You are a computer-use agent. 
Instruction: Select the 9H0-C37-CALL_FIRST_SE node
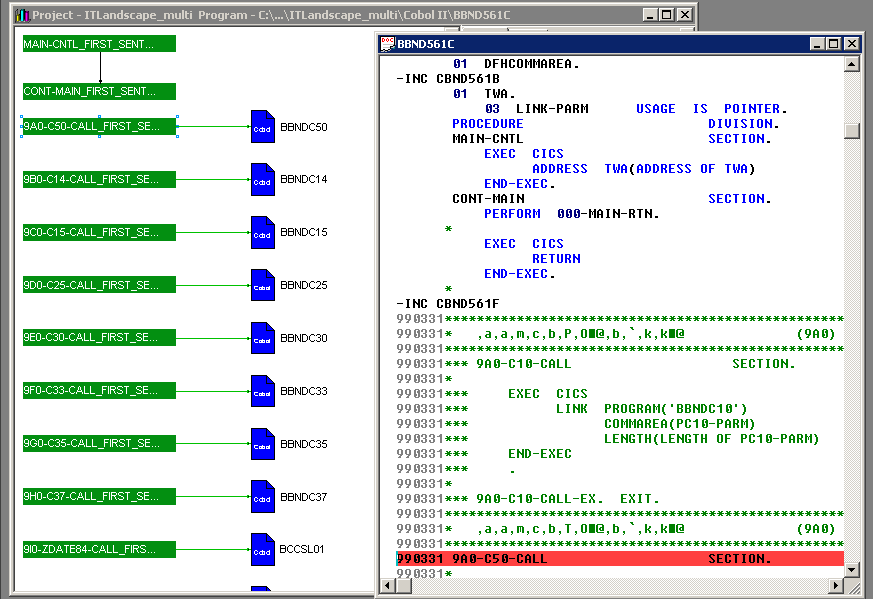pos(99,496)
